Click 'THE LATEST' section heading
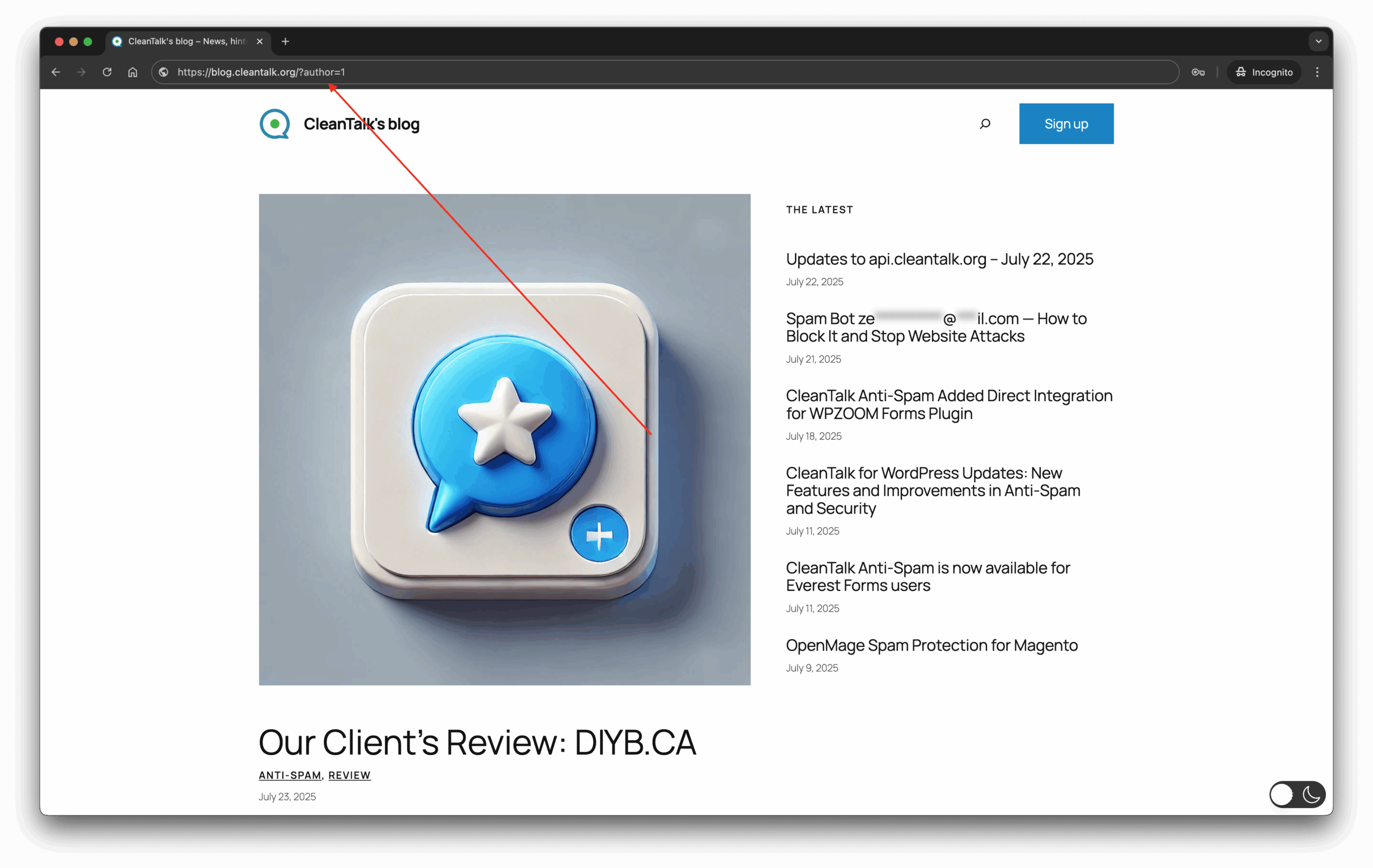1373x868 pixels. 820,210
